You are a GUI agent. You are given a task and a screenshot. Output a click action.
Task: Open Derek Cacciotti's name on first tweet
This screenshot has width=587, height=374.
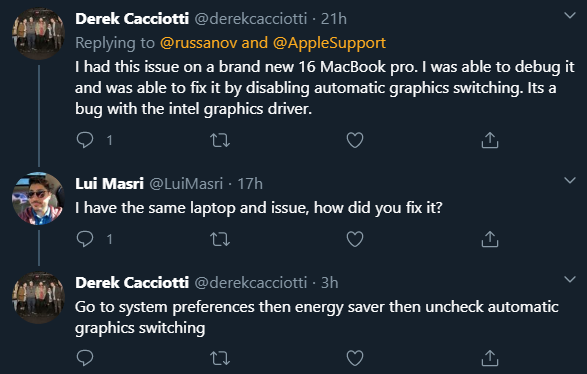click(132, 19)
